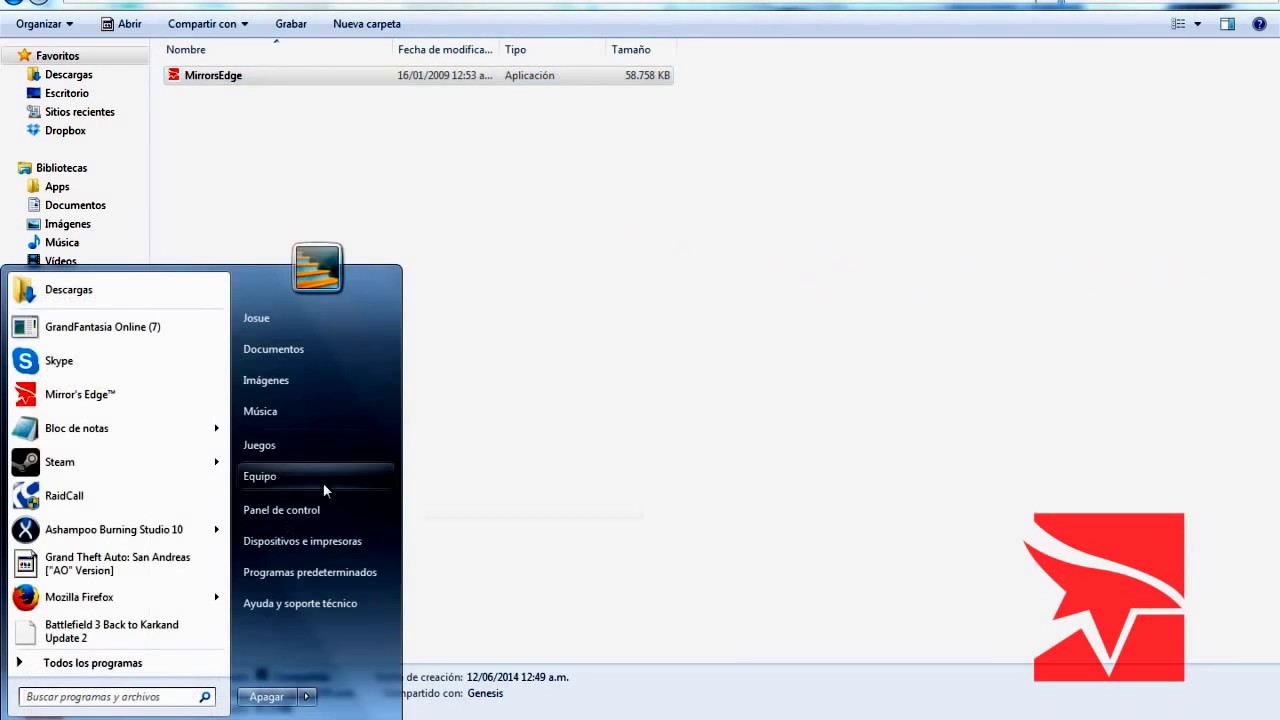Select the Apps library icon in the sidebar
Viewport: 1280px width, 720px height.
coord(34,187)
